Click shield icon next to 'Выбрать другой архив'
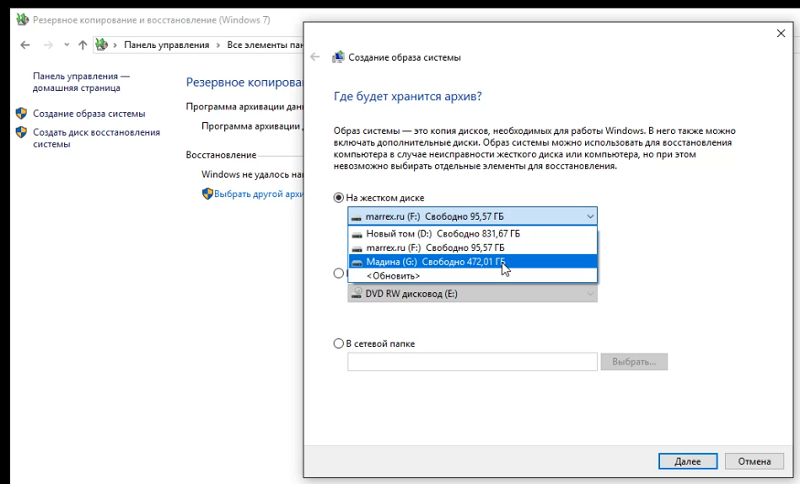The height and width of the screenshot is (484, 800). click(207, 194)
